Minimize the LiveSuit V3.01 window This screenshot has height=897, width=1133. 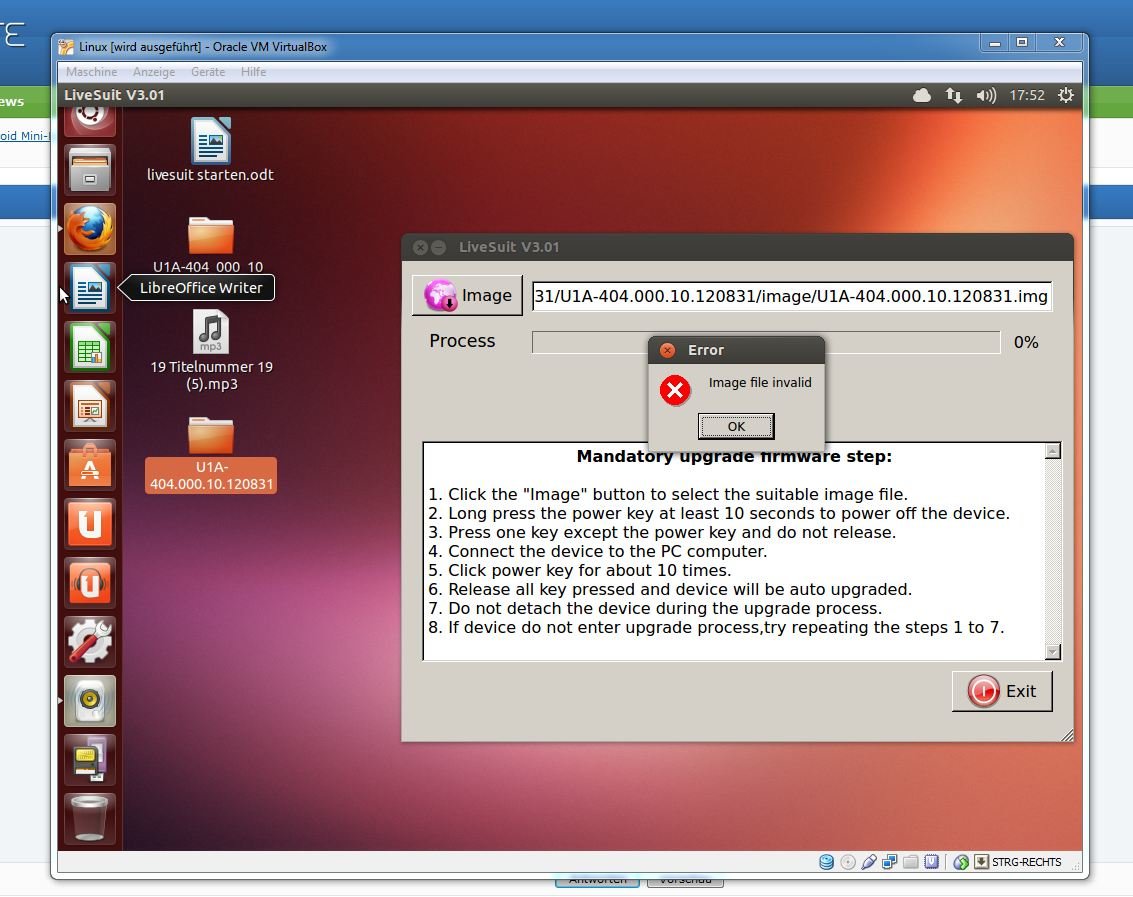coord(439,247)
